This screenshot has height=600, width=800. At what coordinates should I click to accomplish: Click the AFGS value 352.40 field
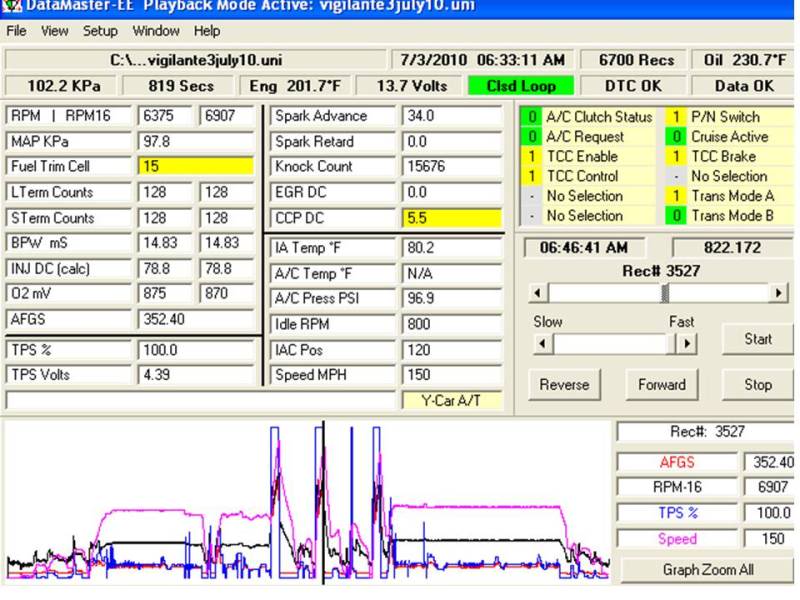click(x=196, y=319)
